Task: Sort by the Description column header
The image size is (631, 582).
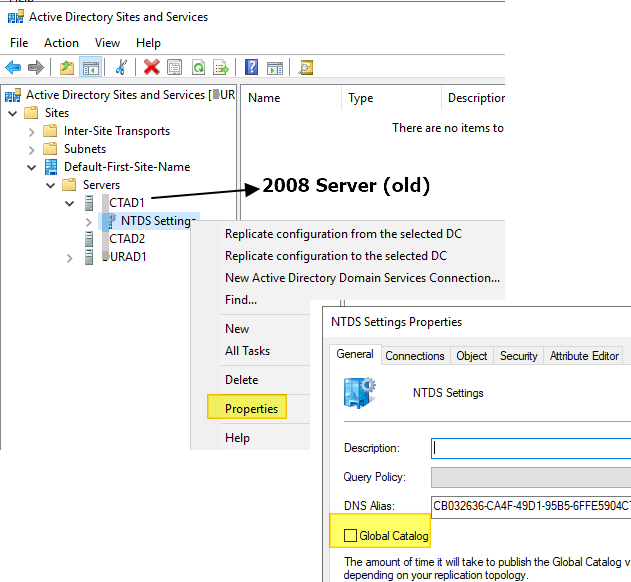Action: coord(474,98)
